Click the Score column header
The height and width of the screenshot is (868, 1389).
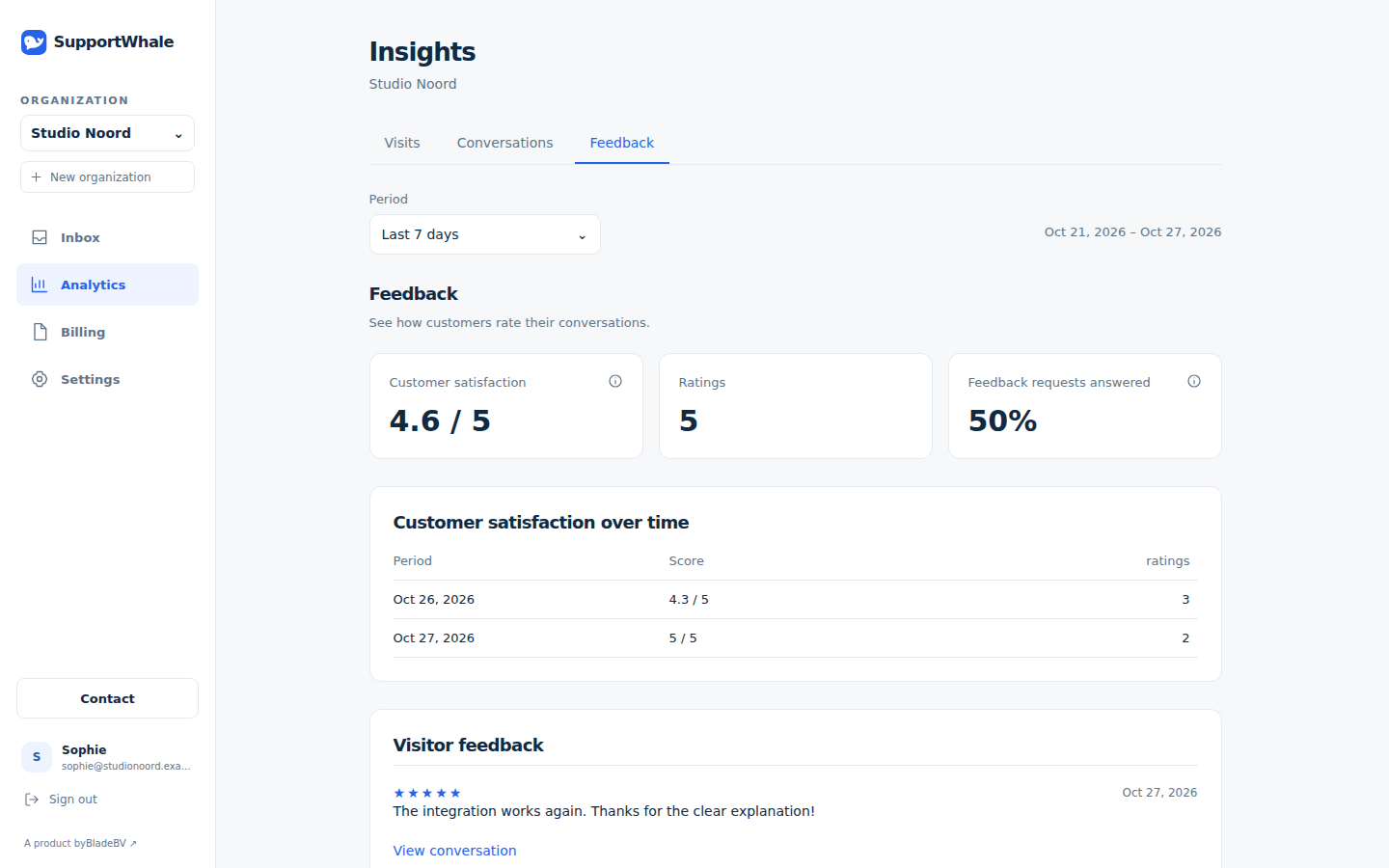click(x=687, y=561)
